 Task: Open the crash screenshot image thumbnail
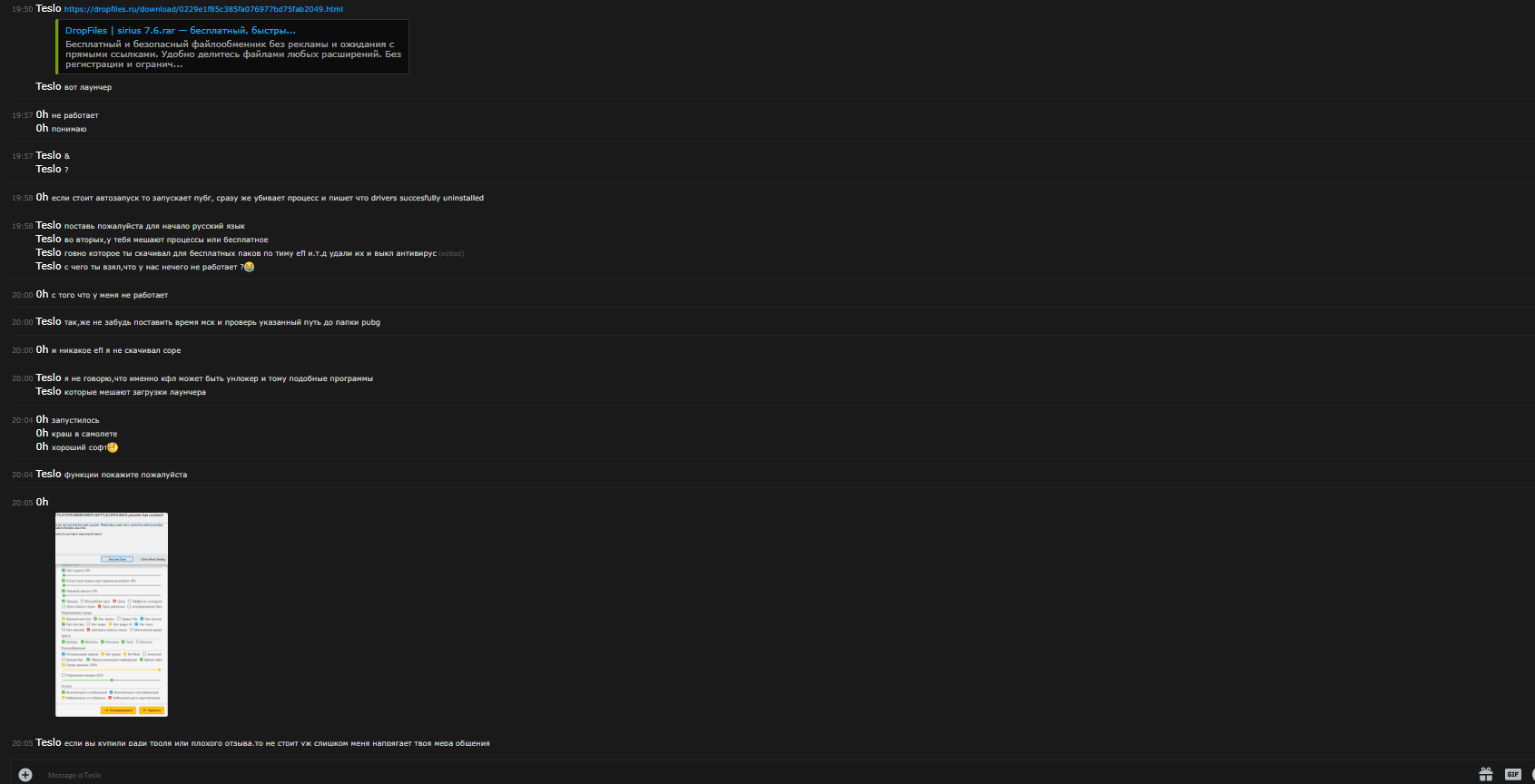(x=112, y=614)
